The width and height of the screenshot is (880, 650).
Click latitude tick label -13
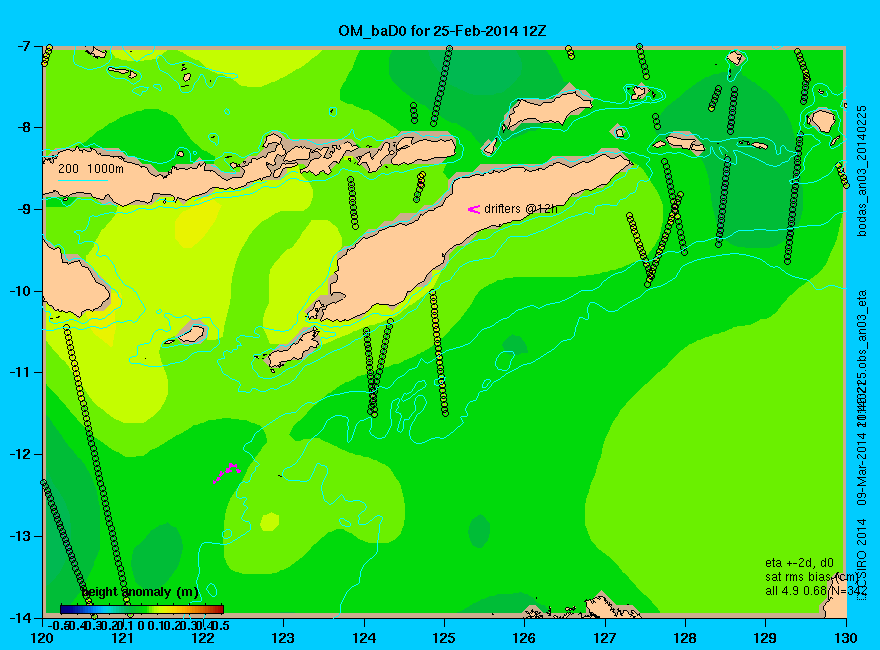(x=21, y=536)
